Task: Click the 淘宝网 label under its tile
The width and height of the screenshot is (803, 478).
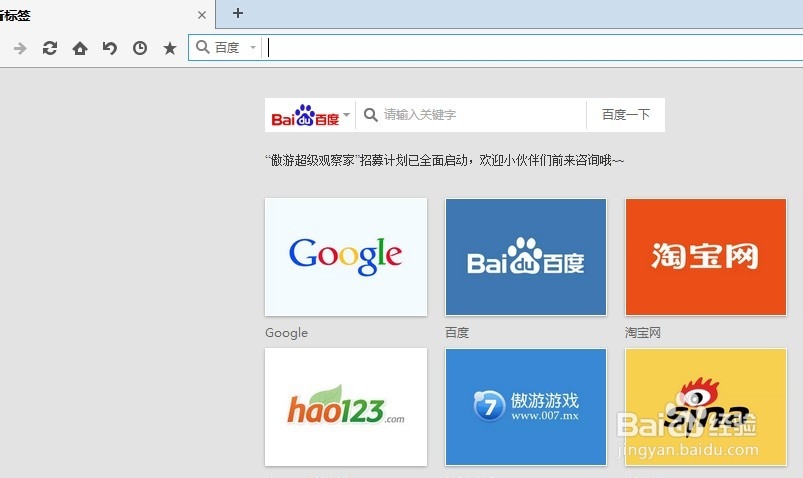Action: tap(642, 333)
